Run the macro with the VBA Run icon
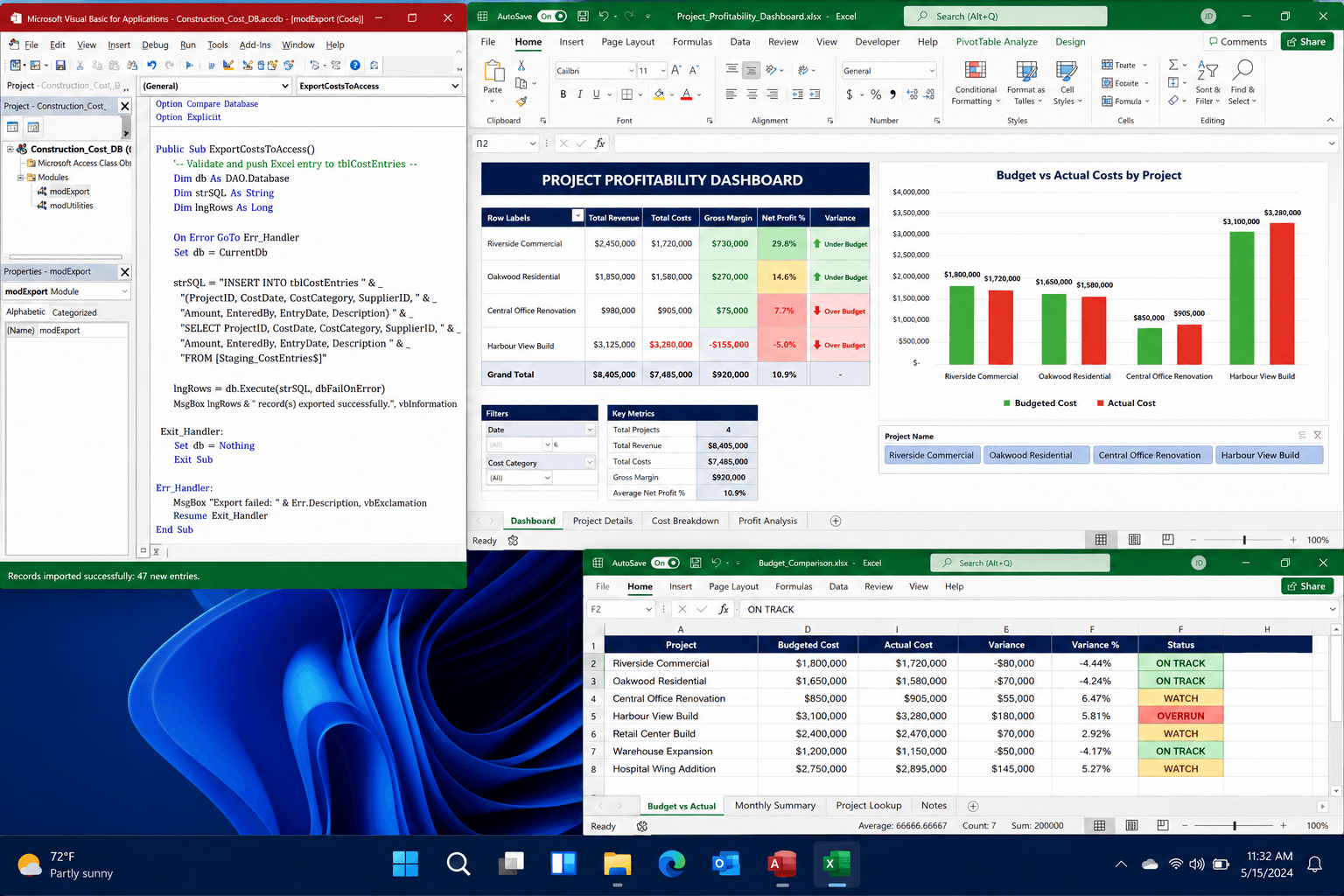Viewport: 1344px width, 896px height. tap(189, 66)
